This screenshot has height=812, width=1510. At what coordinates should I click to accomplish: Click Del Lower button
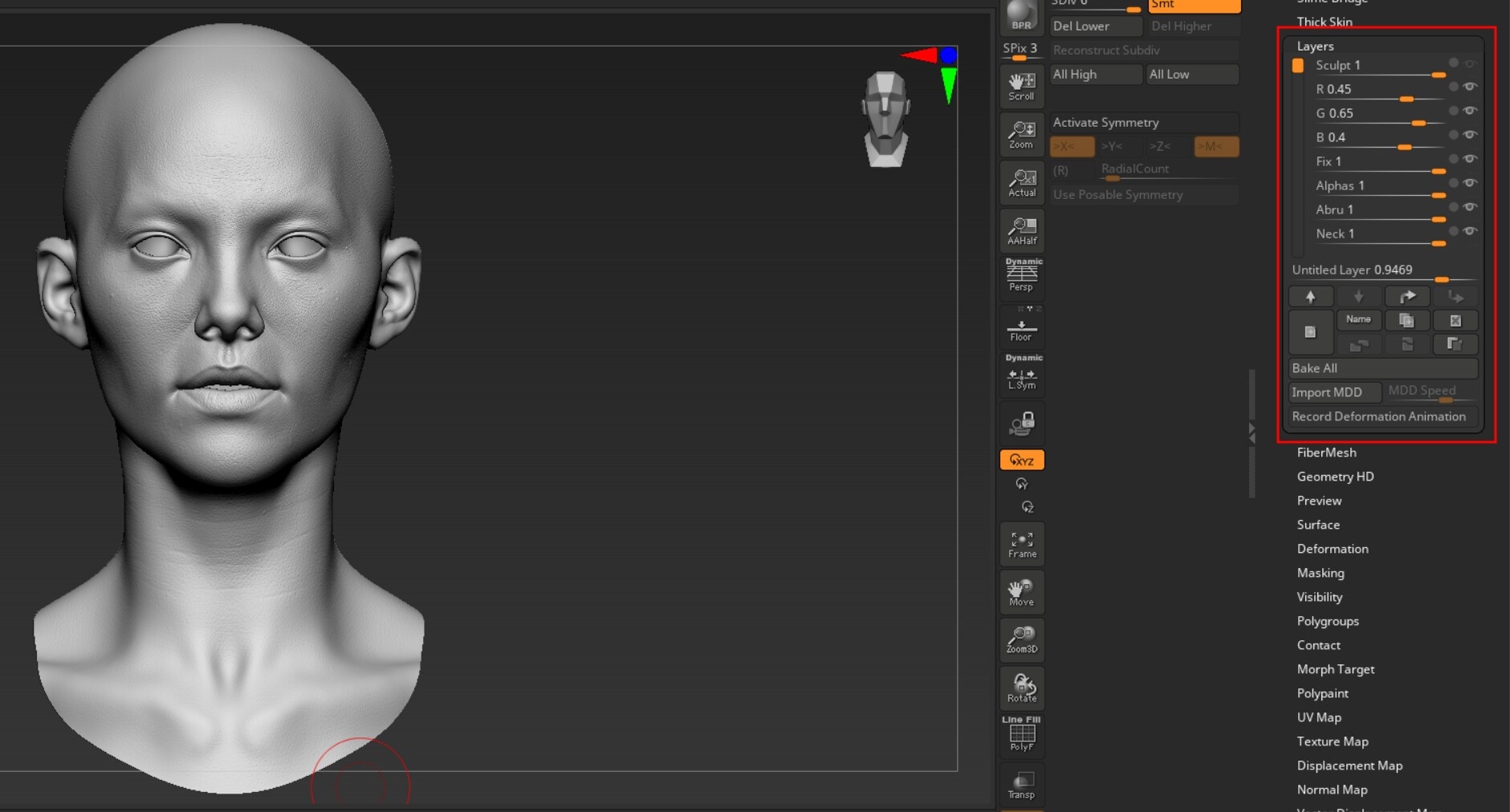(1096, 26)
